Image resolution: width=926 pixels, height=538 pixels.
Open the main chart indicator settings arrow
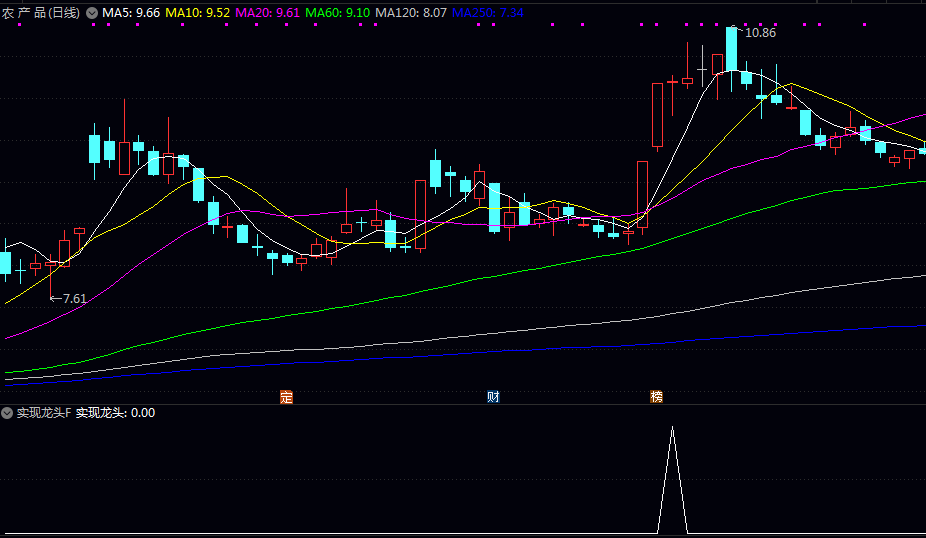click(x=93, y=12)
